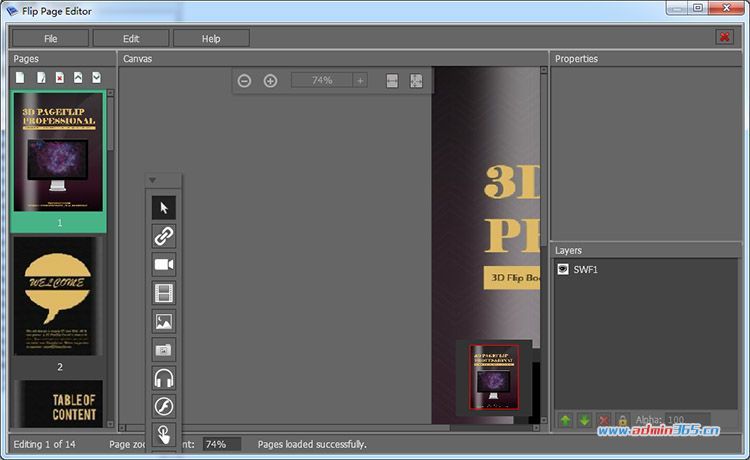Select the arrow selection tool
Screen dimensions: 750x460
click(164, 208)
